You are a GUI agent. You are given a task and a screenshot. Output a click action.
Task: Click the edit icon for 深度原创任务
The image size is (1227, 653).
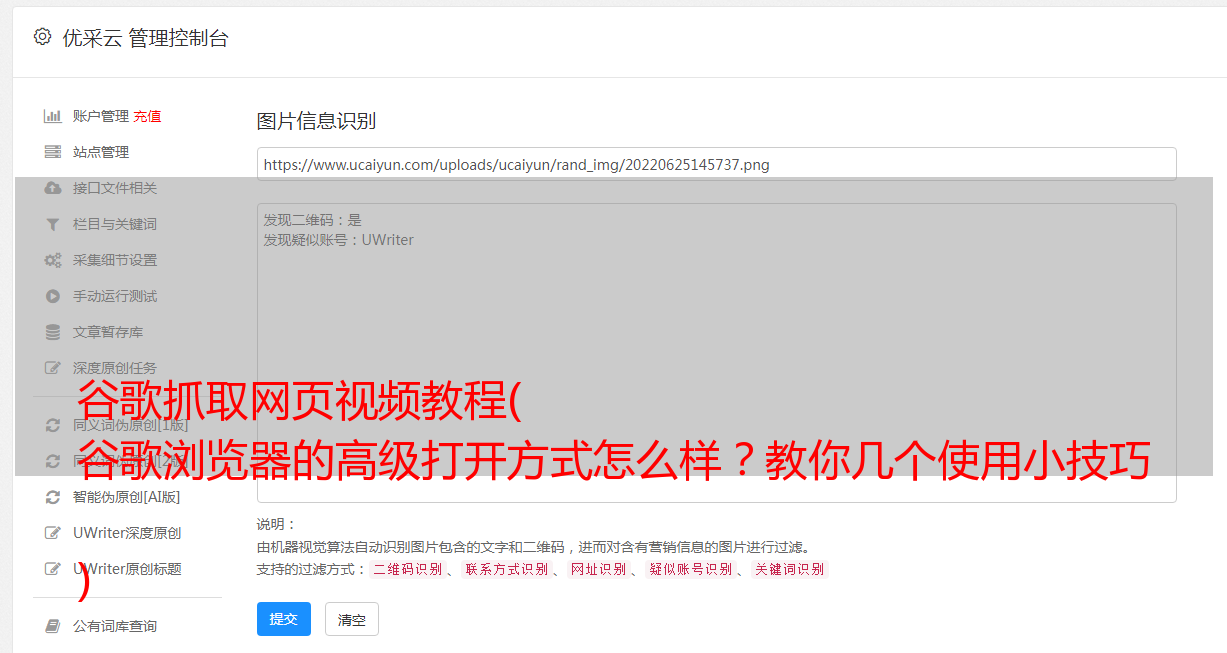pyautogui.click(x=53, y=368)
